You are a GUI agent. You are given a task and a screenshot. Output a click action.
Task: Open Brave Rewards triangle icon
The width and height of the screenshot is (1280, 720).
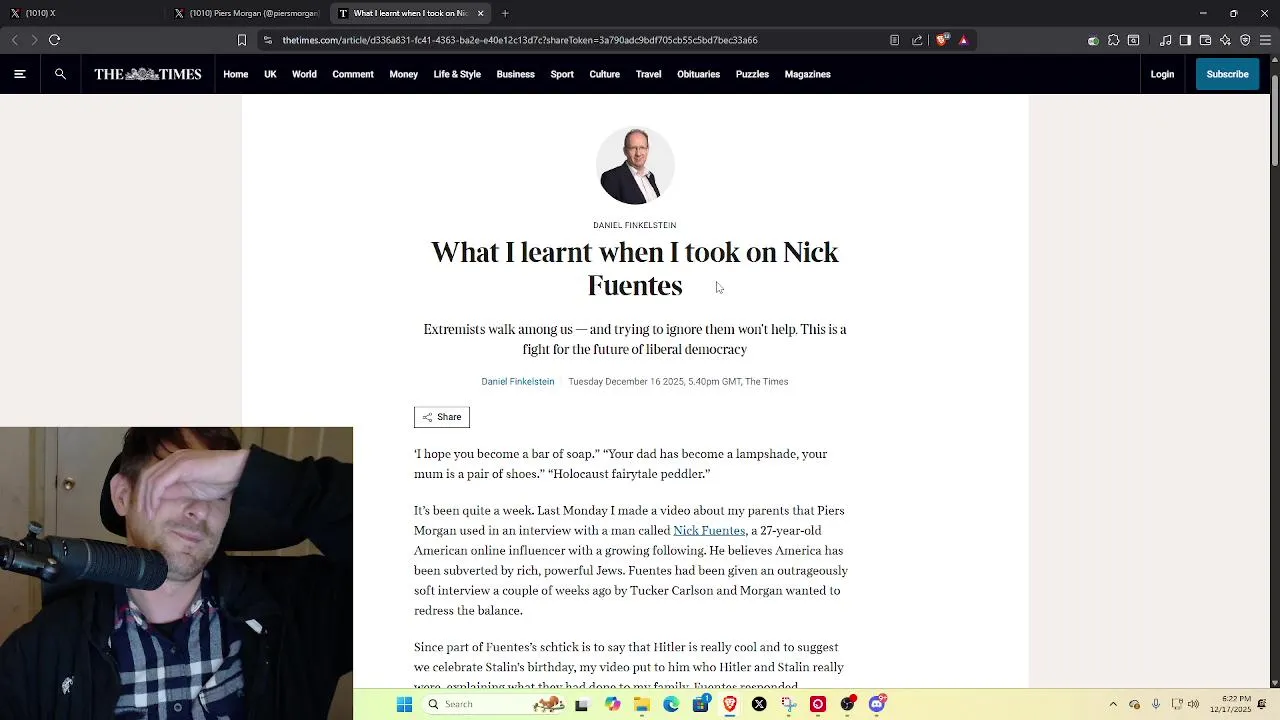tap(963, 40)
